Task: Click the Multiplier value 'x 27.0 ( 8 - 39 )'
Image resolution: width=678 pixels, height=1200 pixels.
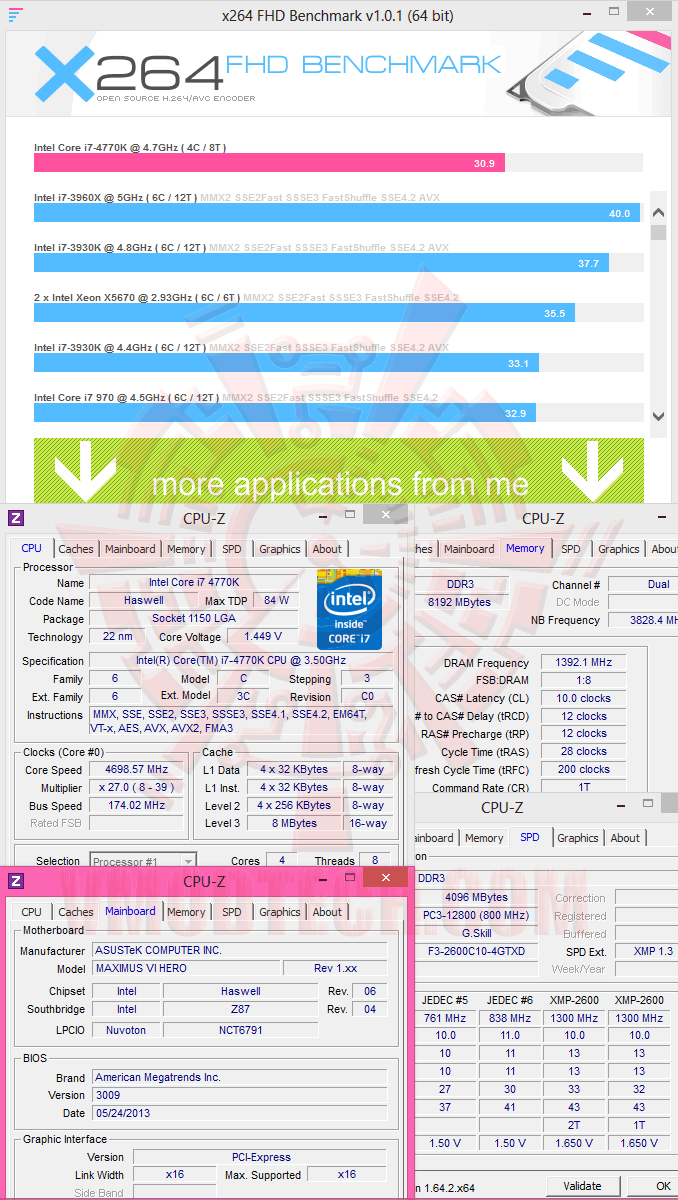Action: (136, 788)
